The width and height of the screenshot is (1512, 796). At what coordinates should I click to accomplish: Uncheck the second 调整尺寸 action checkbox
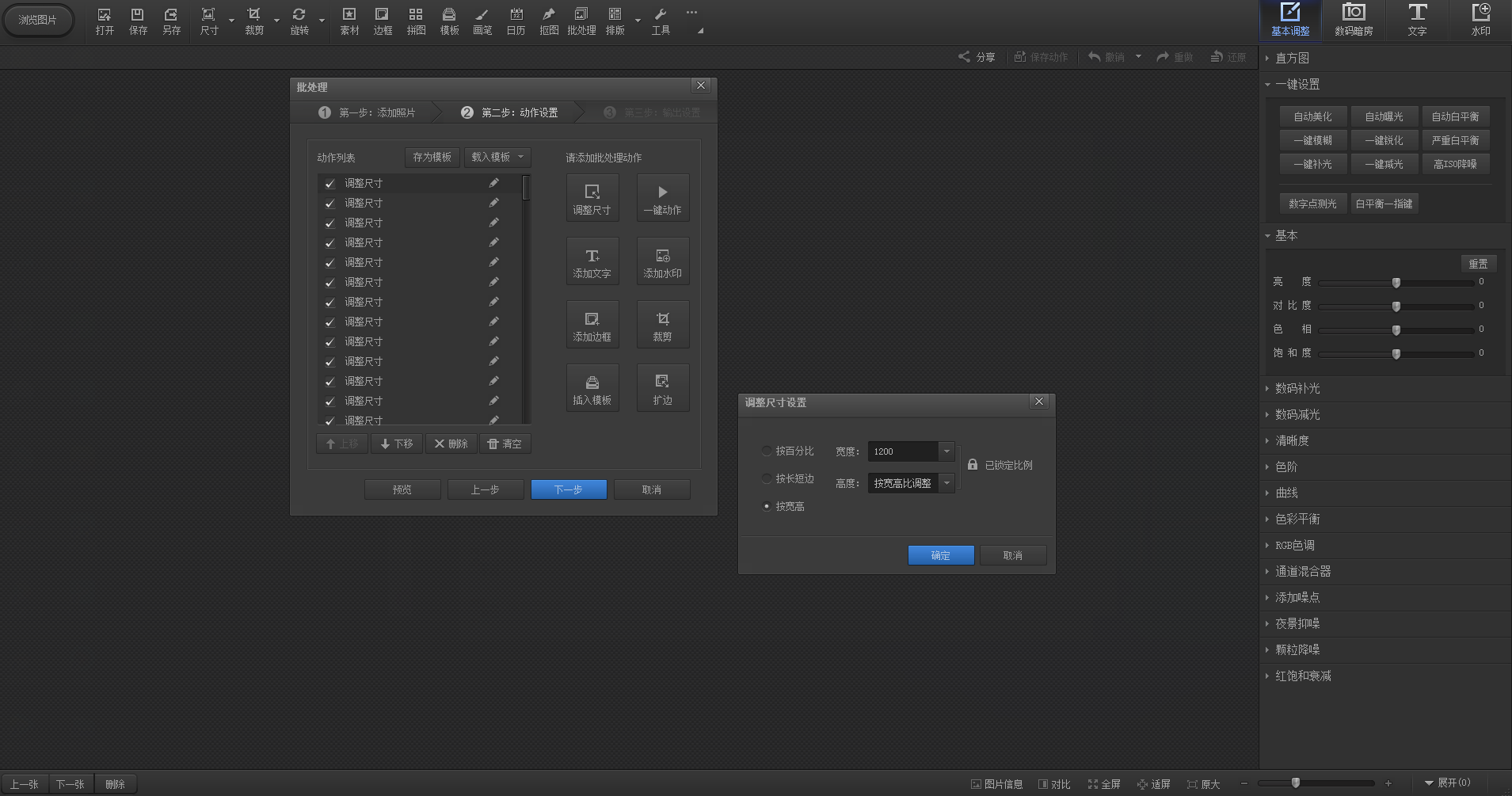(329, 204)
